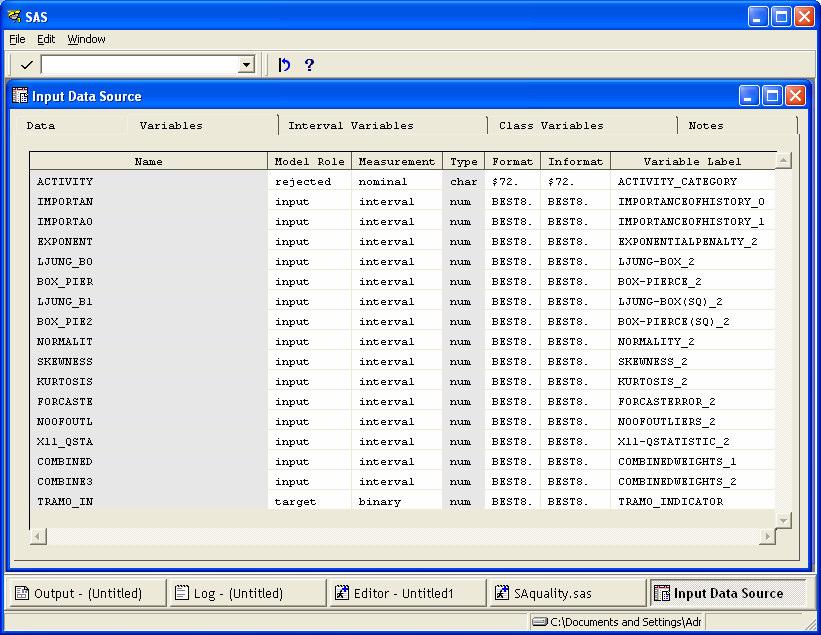821x635 pixels.
Task: Click the SAquality.sas editor icon
Action: 502,593
